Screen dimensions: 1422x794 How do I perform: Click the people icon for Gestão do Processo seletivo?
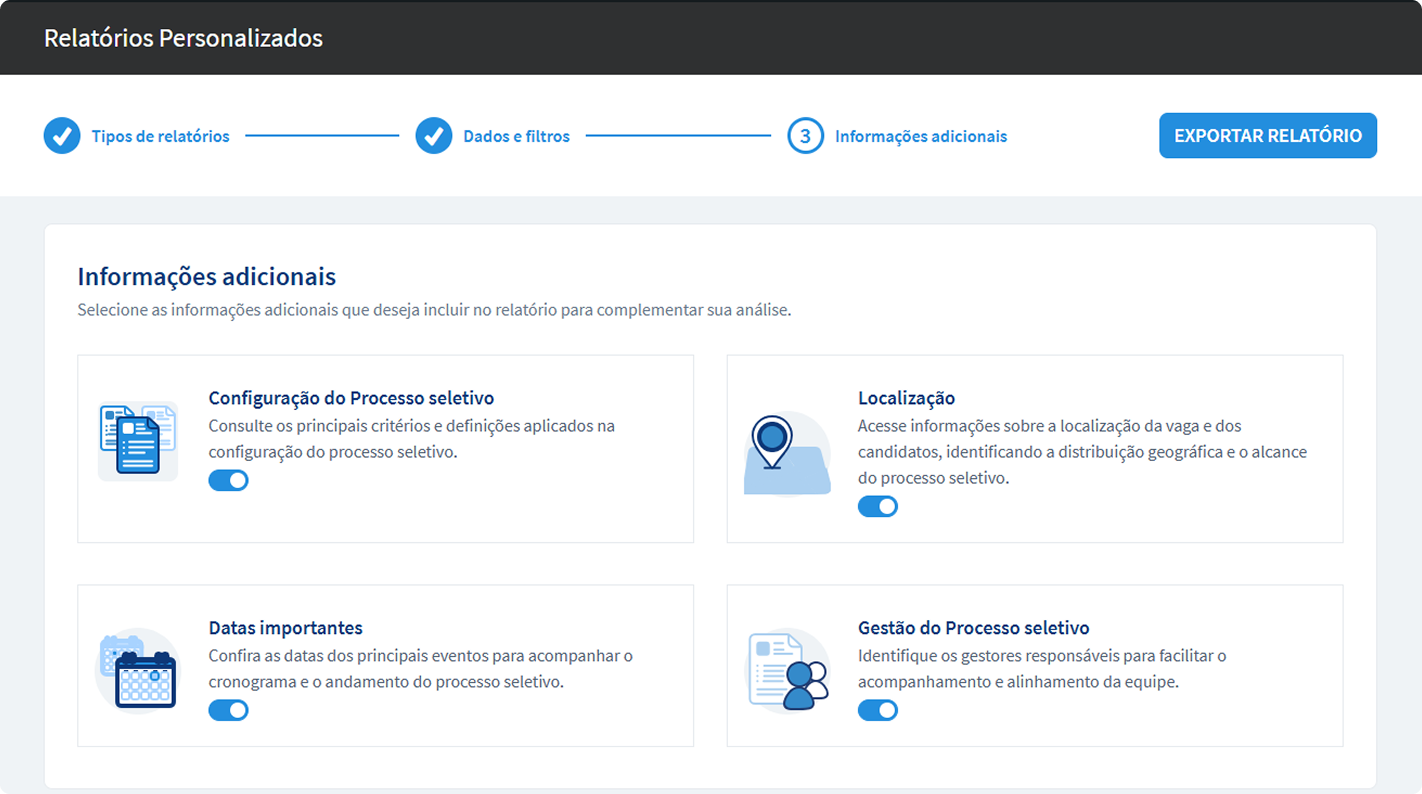[789, 670]
